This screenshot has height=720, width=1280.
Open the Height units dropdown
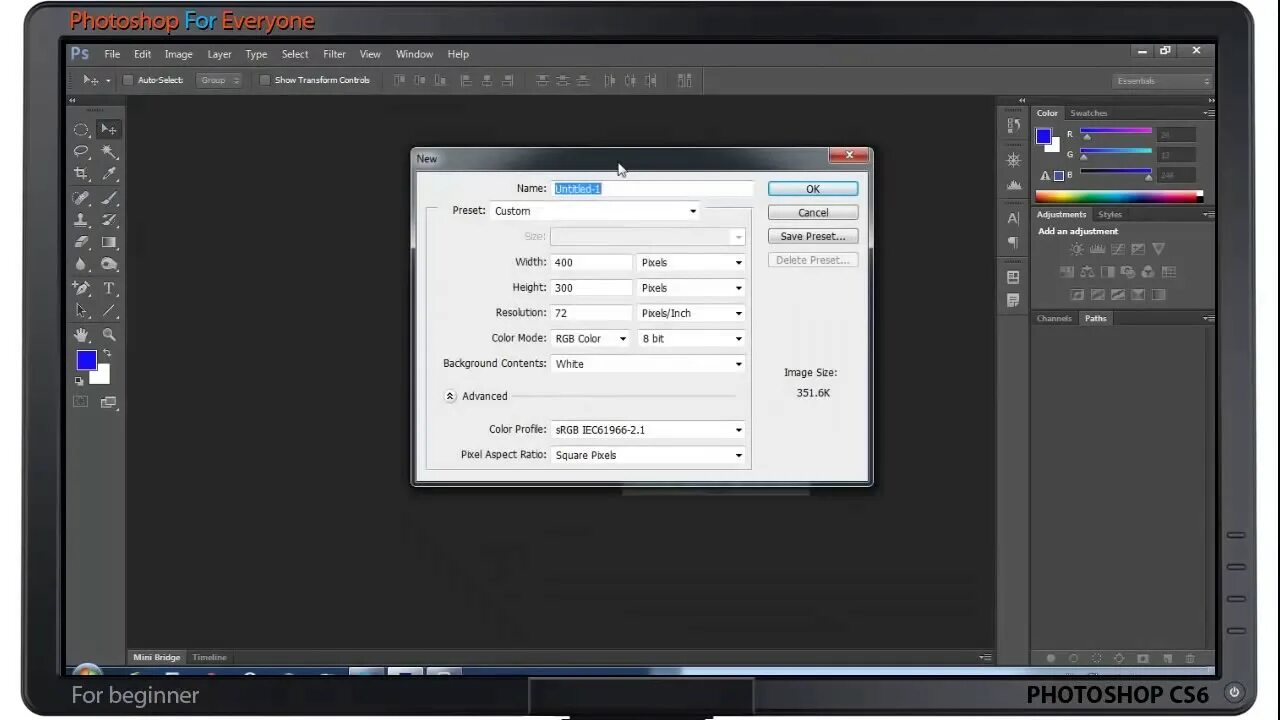692,288
